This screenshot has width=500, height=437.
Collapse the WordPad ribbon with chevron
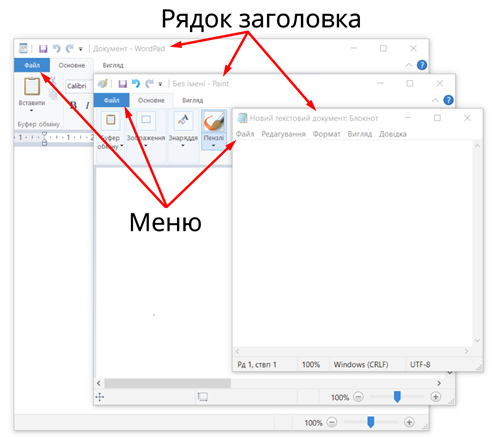(x=409, y=65)
